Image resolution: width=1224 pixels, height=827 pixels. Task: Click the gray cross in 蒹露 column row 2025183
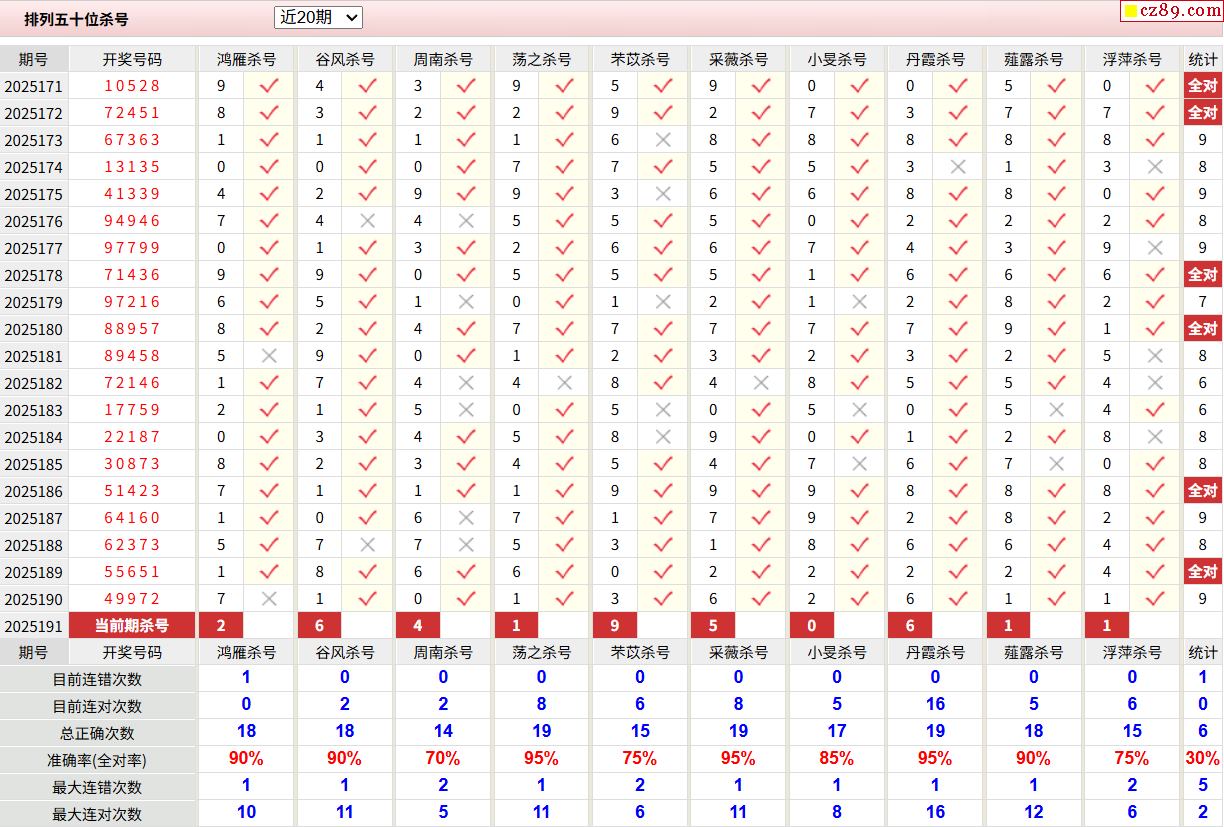coord(1056,410)
